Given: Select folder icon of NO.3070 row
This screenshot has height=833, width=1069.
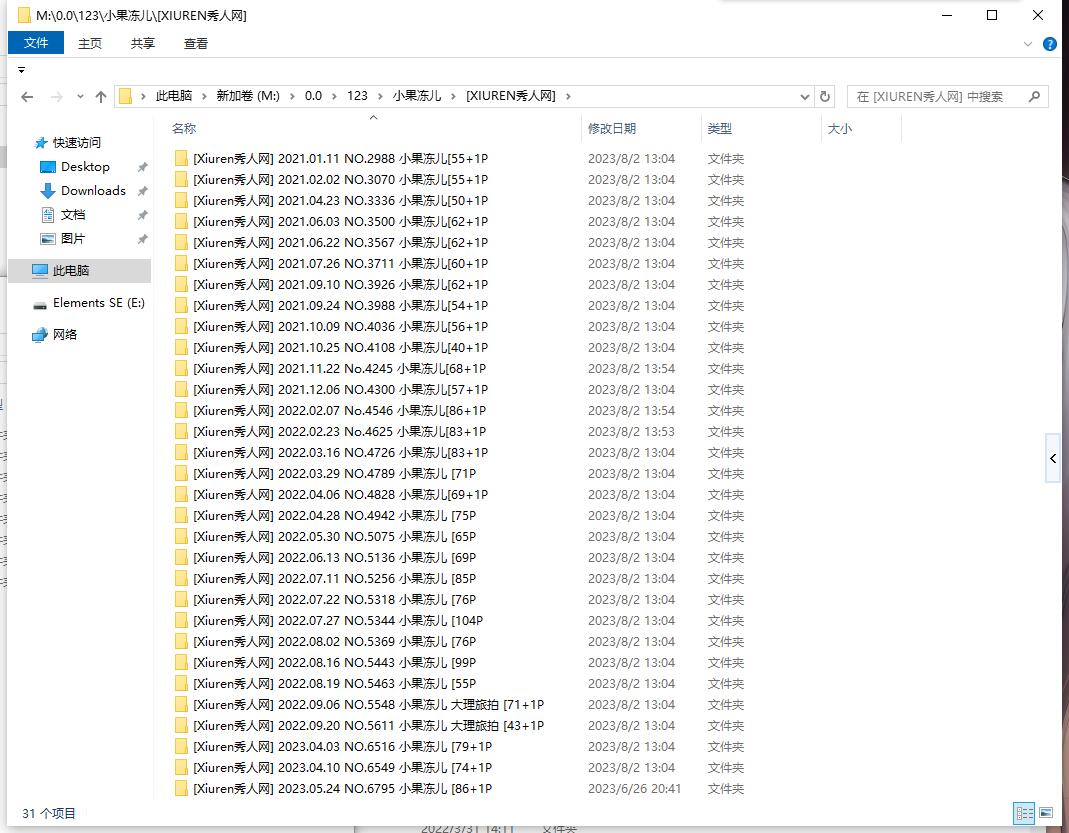Looking at the screenshot, I should pyautogui.click(x=181, y=180).
